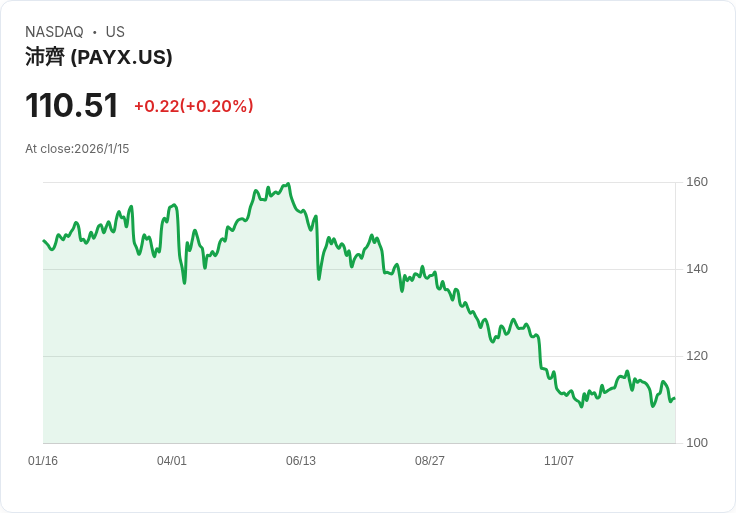Click the PAYX.US stock title
This screenshot has height=513, width=736.
[99, 57]
